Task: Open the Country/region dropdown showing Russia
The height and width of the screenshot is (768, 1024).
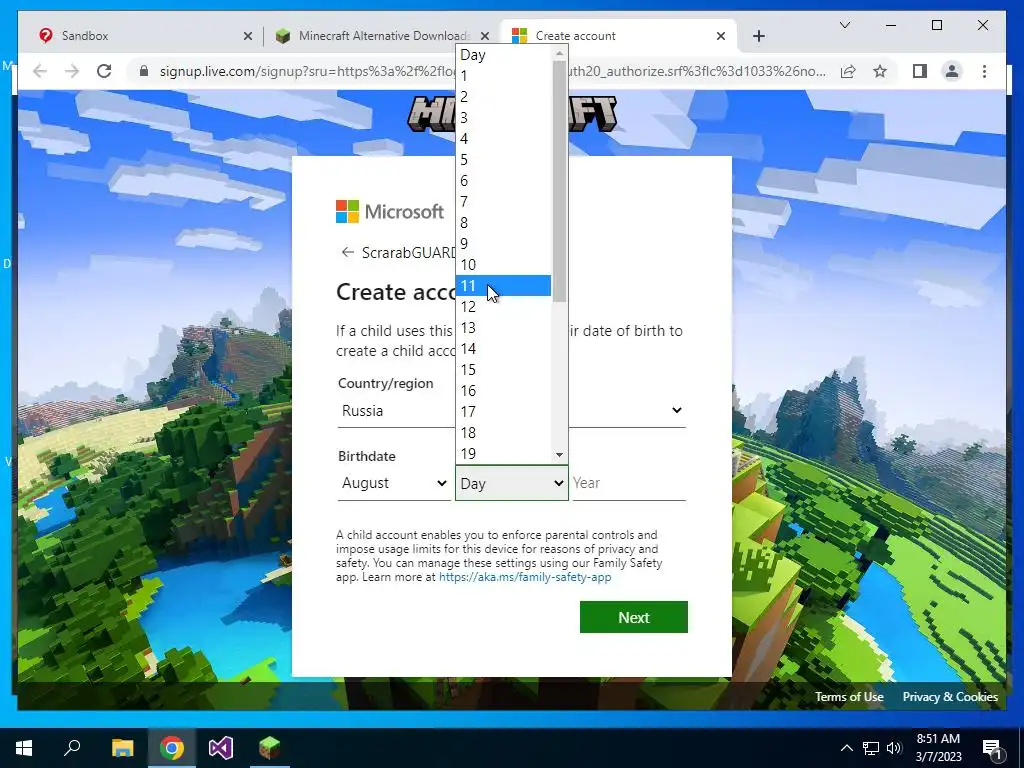Action: point(511,411)
